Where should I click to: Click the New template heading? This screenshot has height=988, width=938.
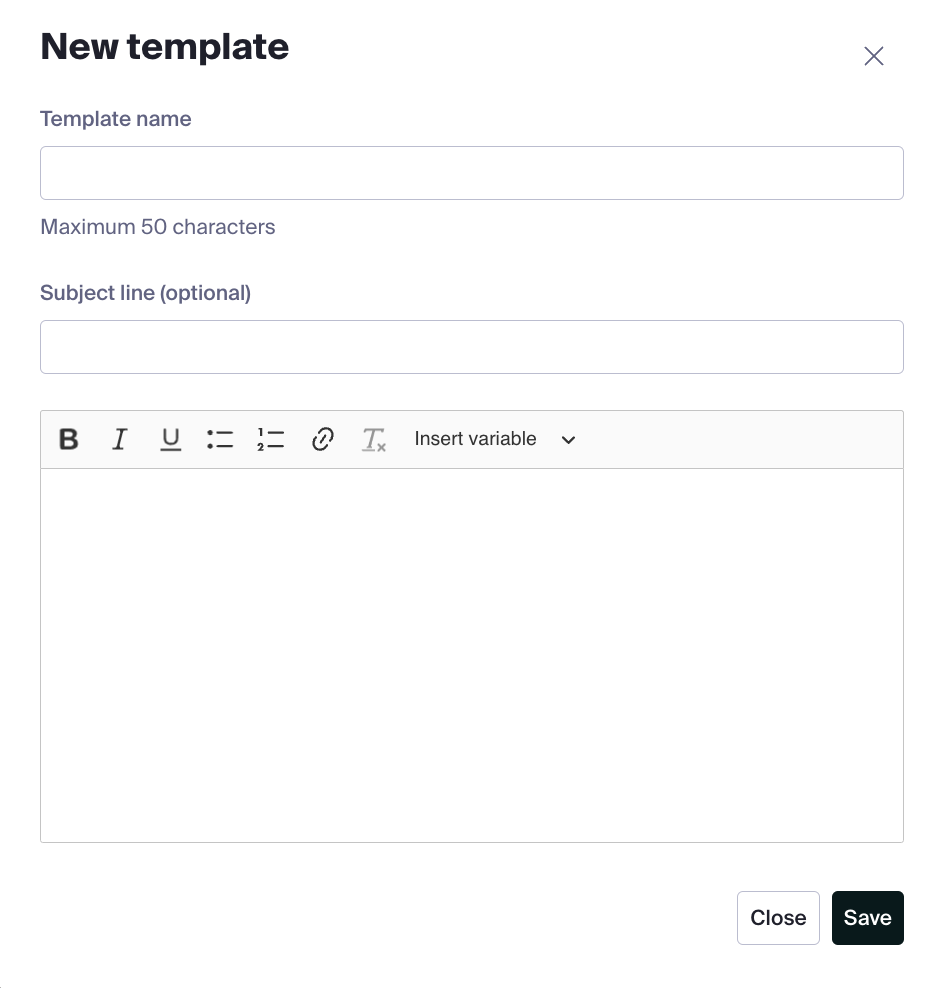(164, 47)
